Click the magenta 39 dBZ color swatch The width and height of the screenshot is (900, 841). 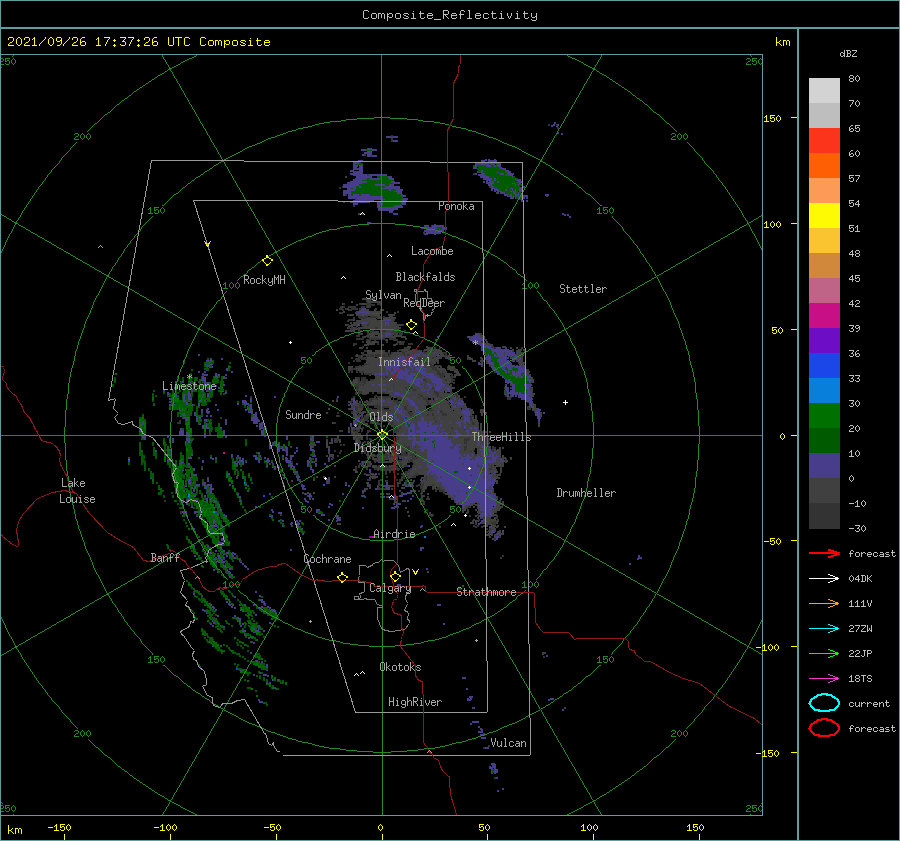(824, 316)
